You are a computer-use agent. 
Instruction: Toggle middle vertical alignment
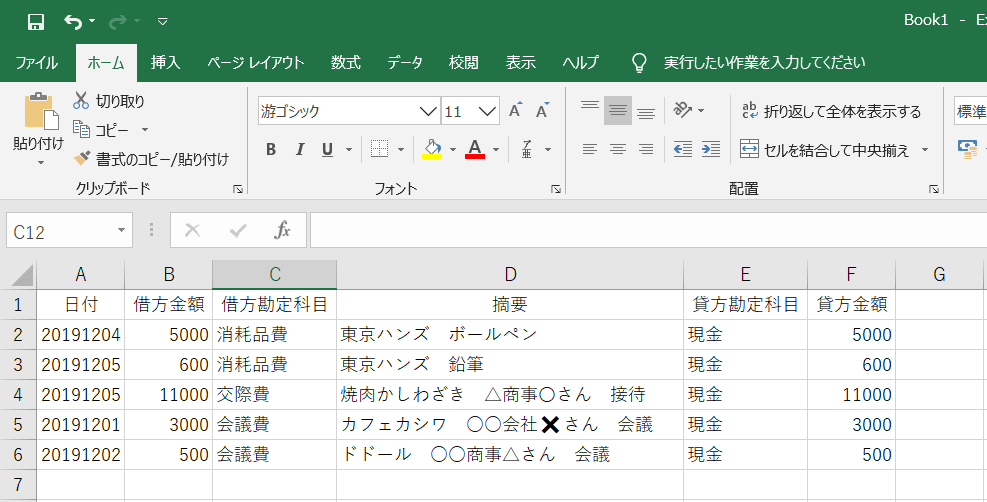(618, 111)
